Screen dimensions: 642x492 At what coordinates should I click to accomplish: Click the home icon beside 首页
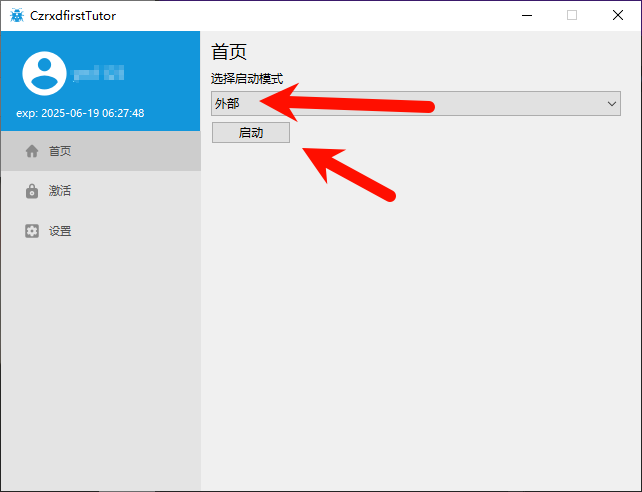click(x=32, y=151)
